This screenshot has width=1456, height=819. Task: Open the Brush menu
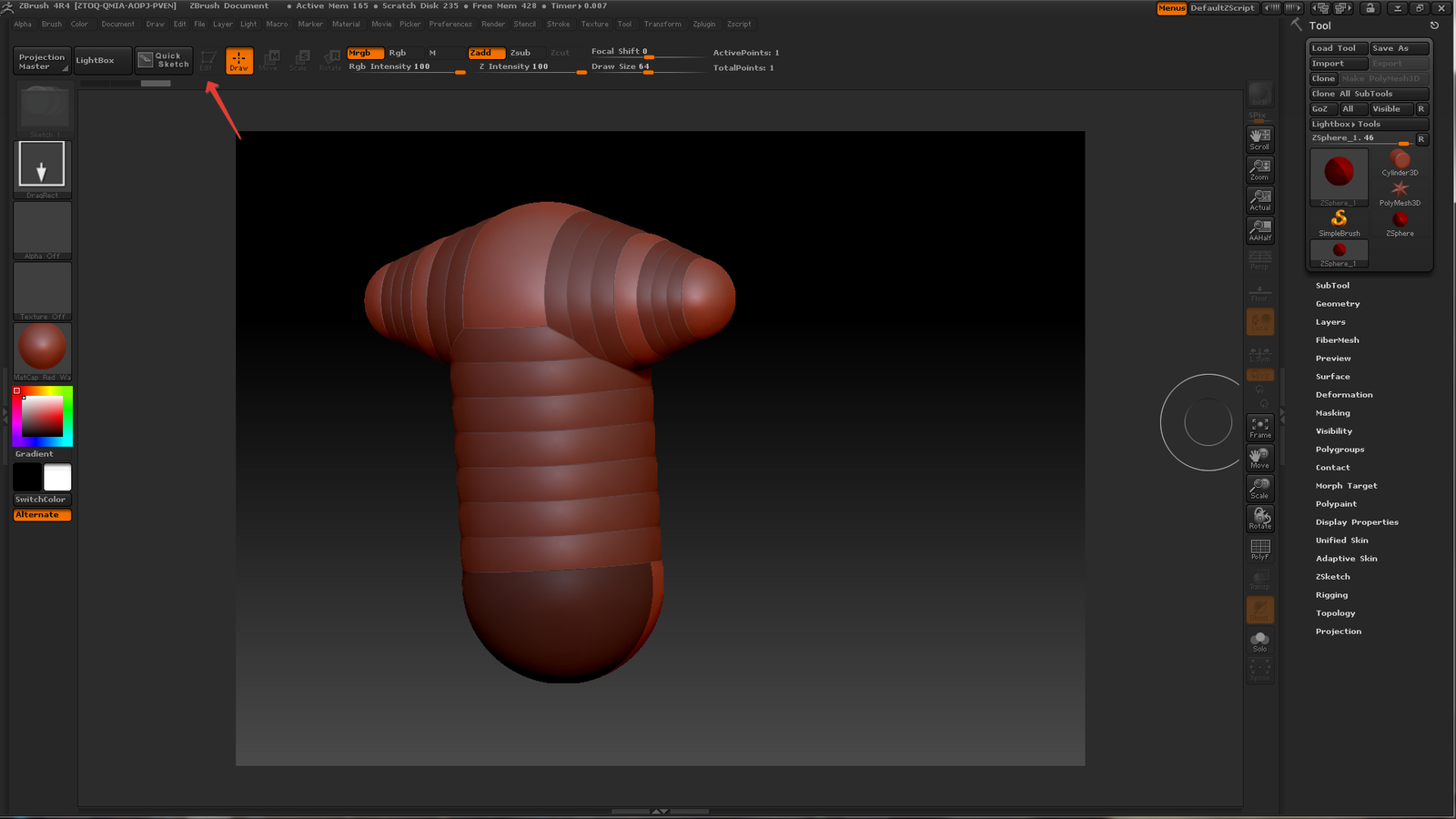click(x=52, y=25)
